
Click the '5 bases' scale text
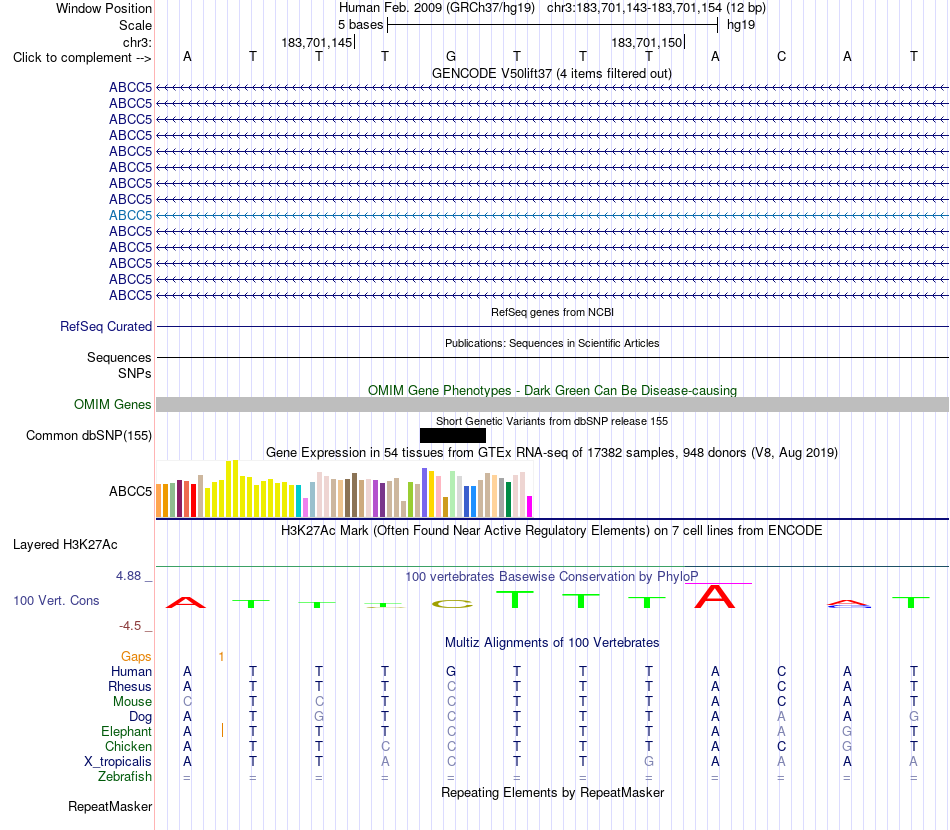pos(360,25)
